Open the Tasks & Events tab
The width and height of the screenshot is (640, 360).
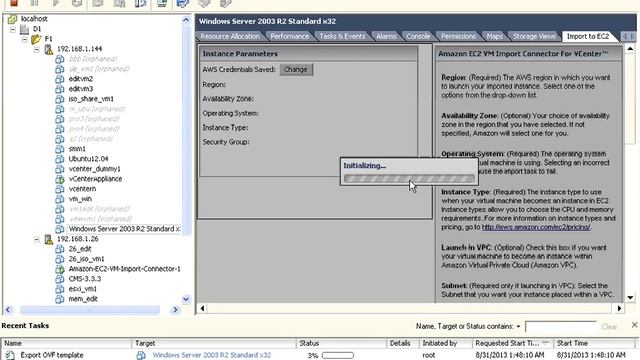click(342, 36)
